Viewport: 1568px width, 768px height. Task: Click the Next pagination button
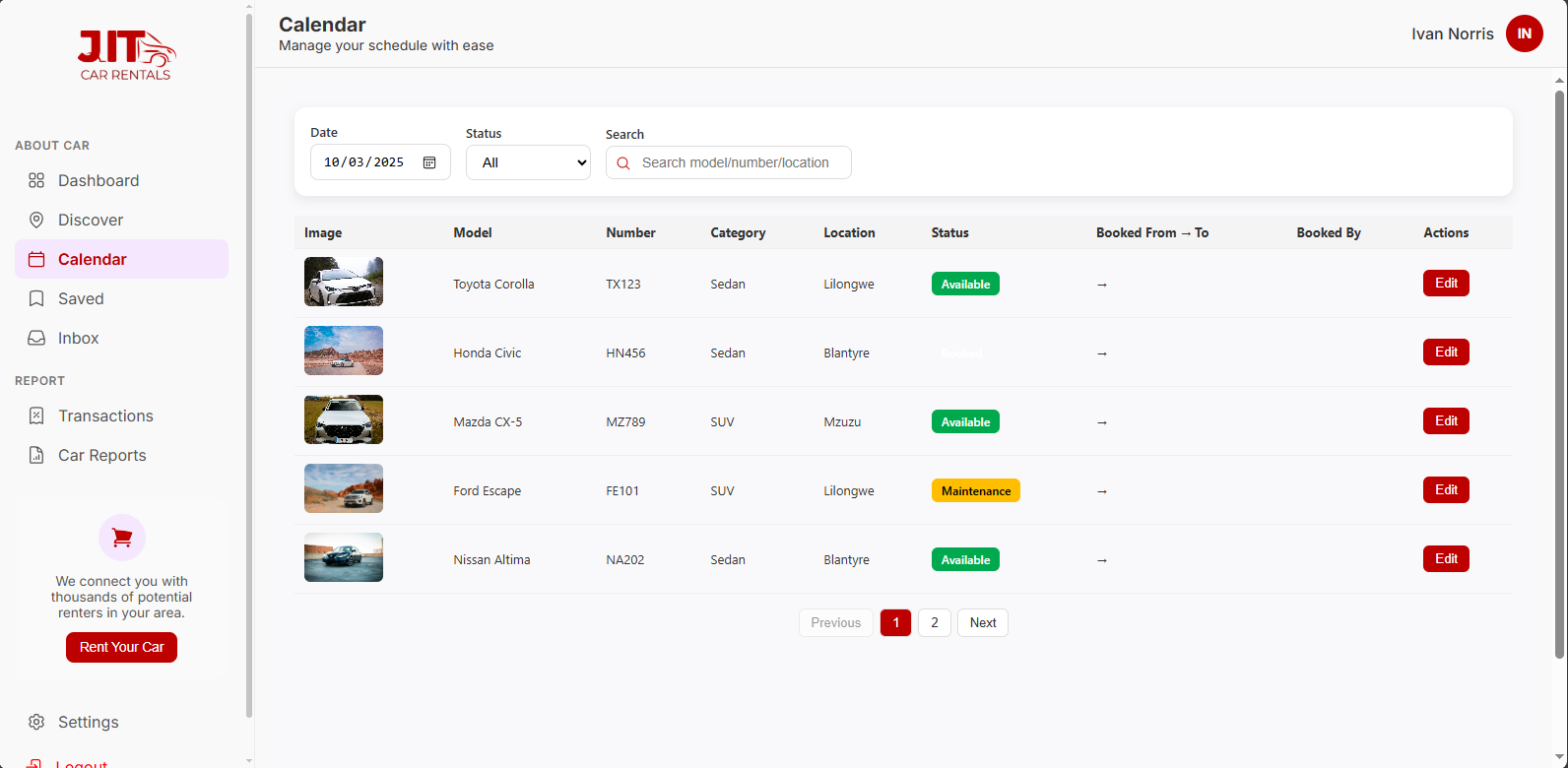click(983, 622)
